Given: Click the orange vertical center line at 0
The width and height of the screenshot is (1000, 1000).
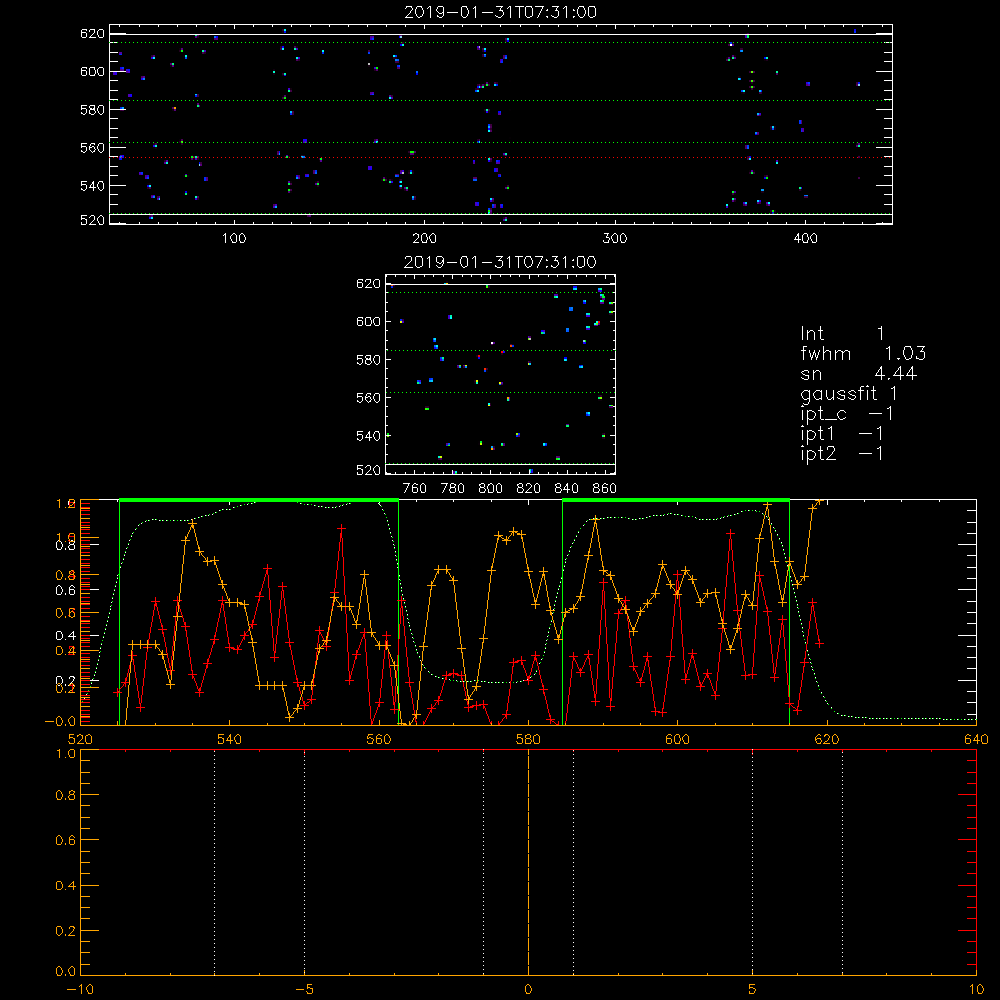Looking at the screenshot, I should pyautogui.click(x=528, y=862).
